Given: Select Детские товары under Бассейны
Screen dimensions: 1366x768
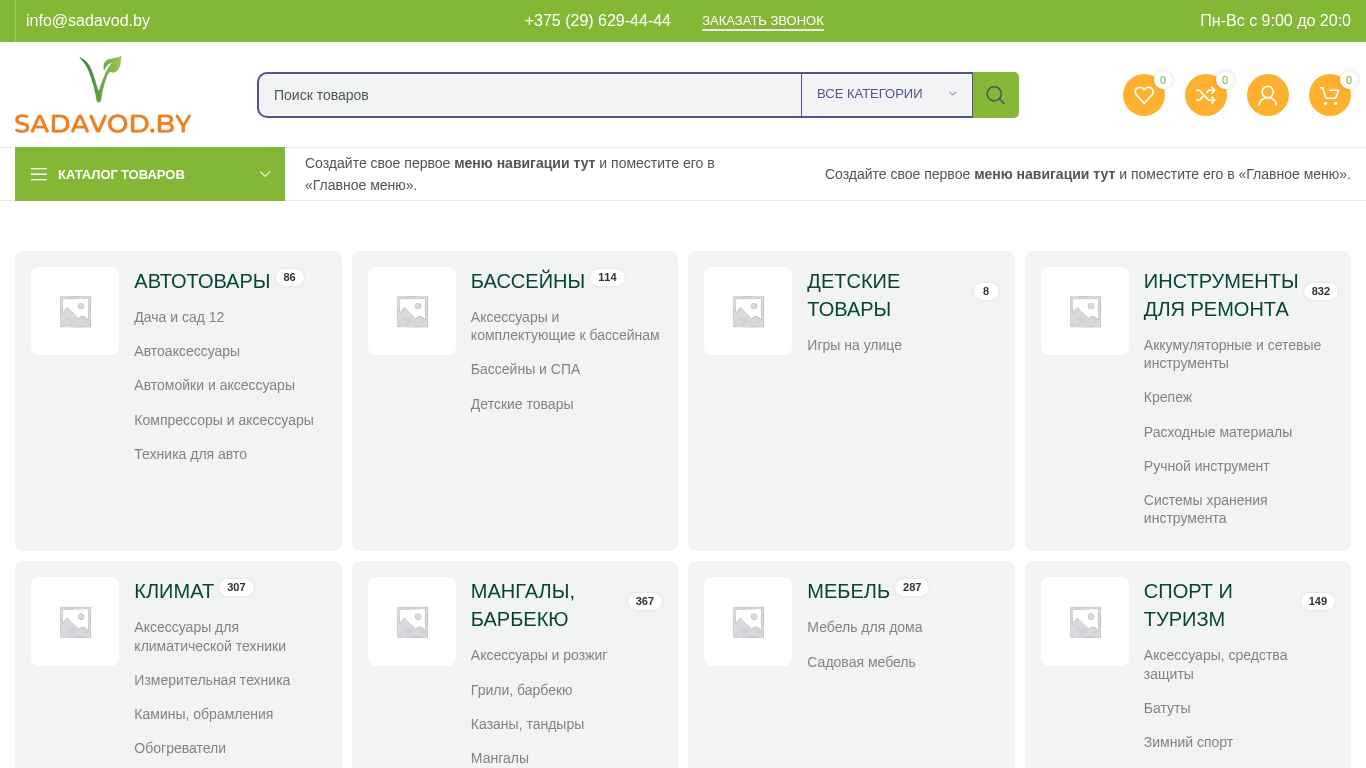Looking at the screenshot, I should (522, 404).
